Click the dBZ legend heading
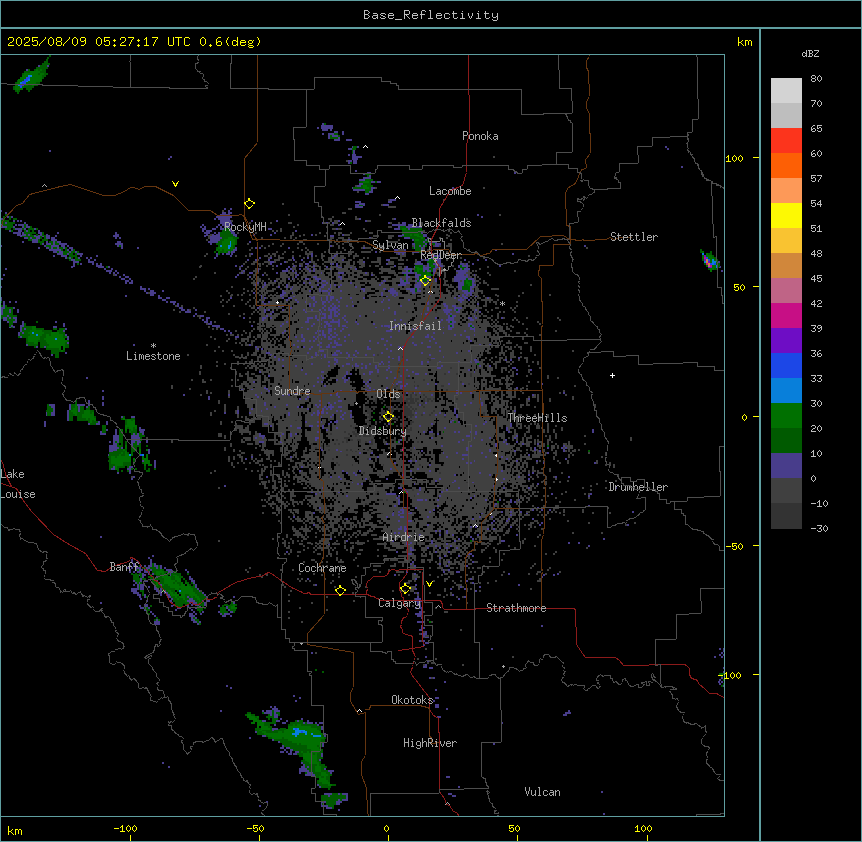Screen dimensions: 862x842 click(810, 53)
